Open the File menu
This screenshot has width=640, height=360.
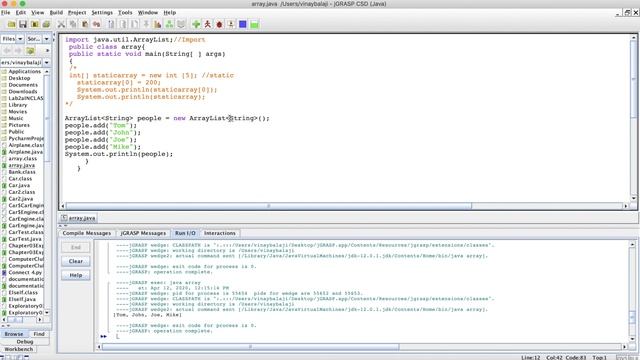[x=5, y=13]
